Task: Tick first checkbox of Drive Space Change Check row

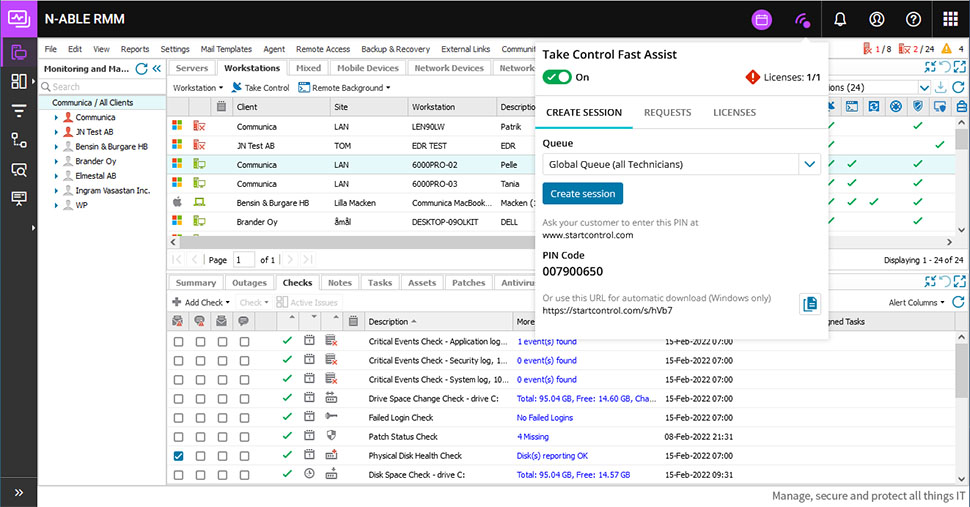Action: [178, 399]
